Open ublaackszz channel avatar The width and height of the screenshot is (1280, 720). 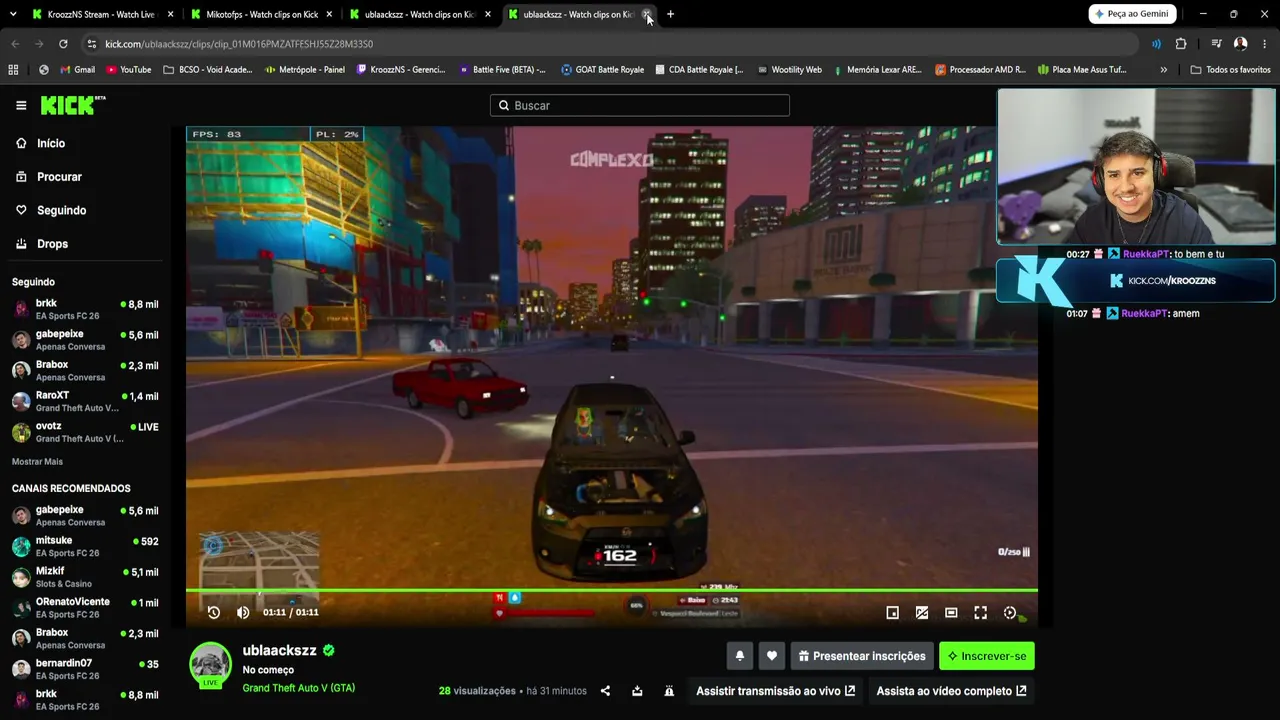(211, 665)
